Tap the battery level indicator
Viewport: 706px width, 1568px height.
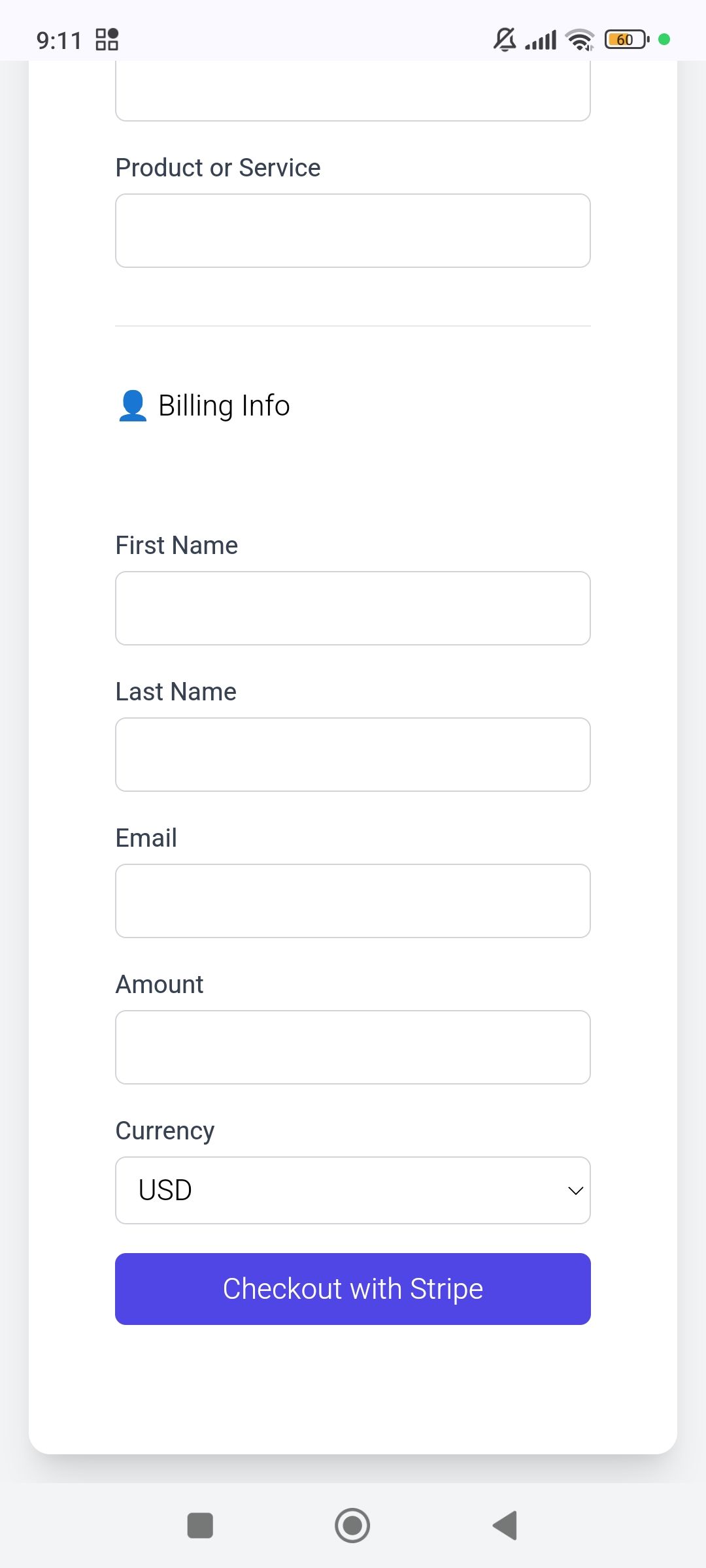pos(626,40)
